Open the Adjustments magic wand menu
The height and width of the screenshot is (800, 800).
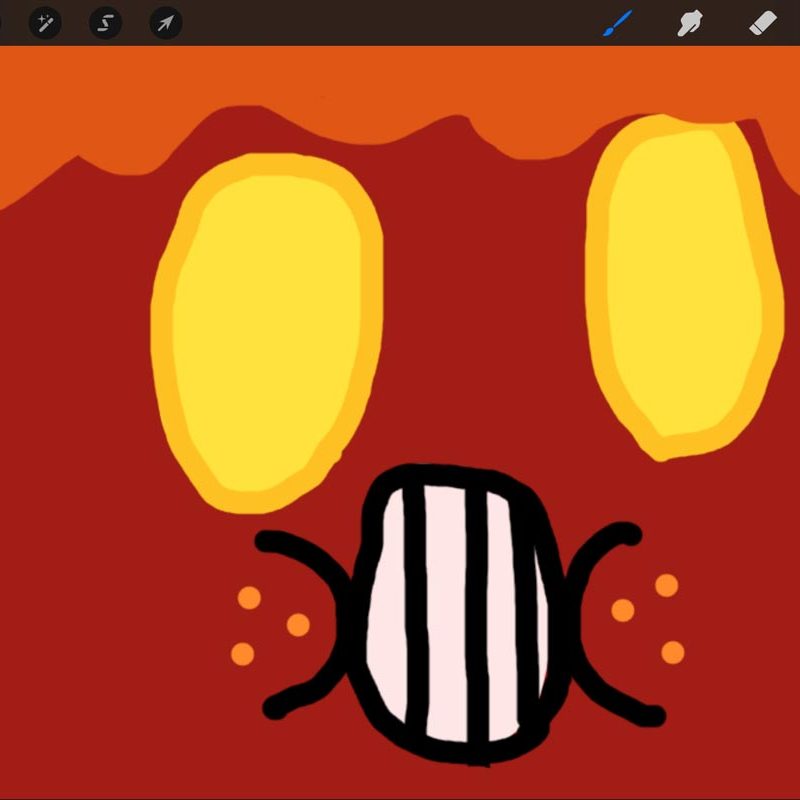(45, 22)
